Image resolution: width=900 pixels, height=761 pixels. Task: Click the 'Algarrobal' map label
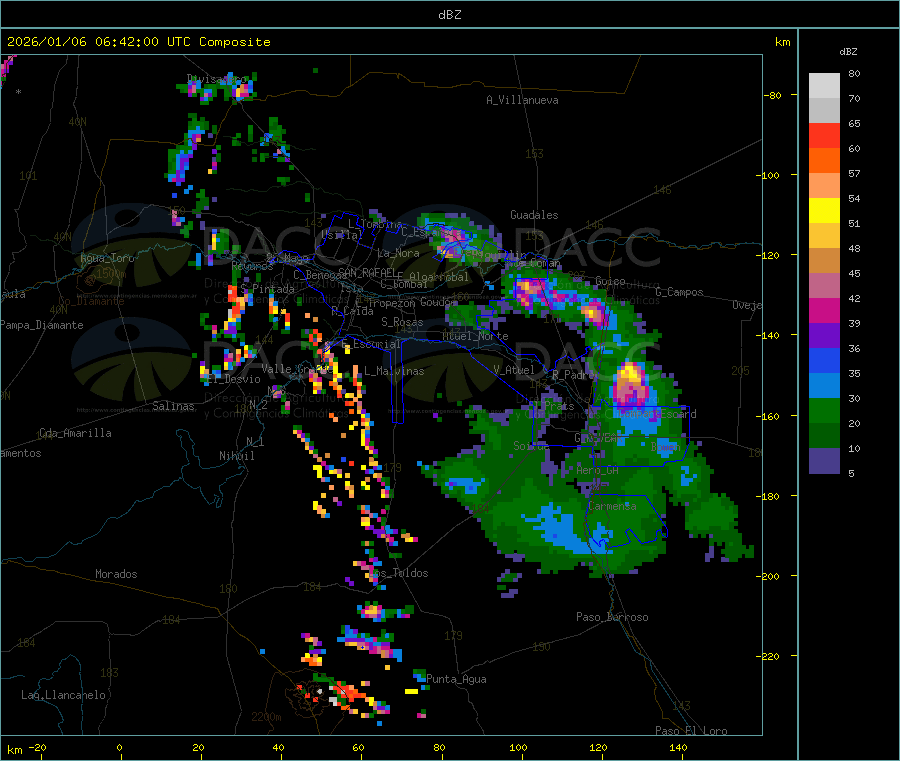point(439,277)
